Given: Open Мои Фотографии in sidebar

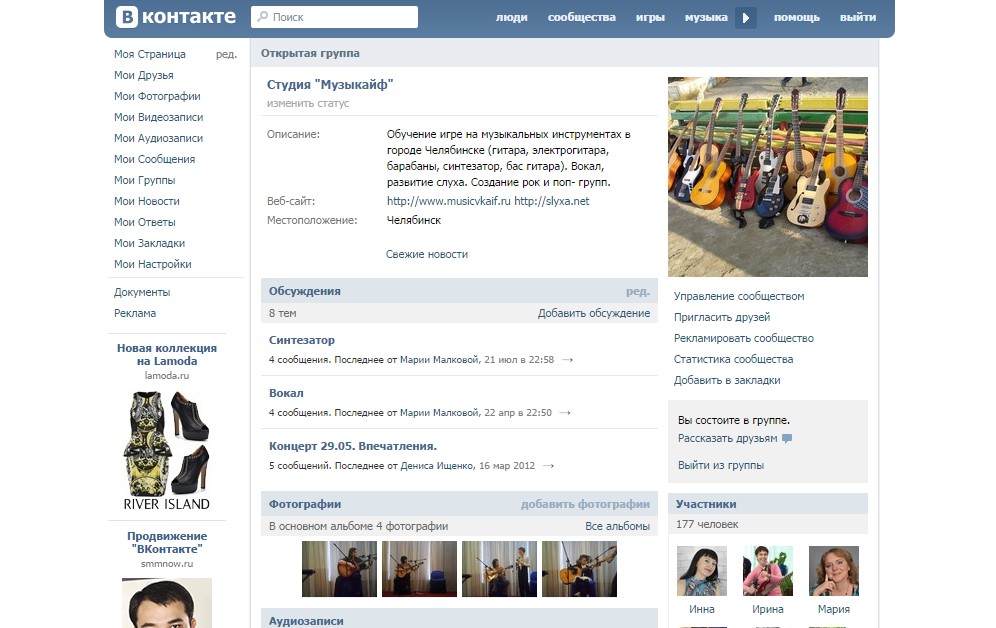Looking at the screenshot, I should click(x=157, y=96).
